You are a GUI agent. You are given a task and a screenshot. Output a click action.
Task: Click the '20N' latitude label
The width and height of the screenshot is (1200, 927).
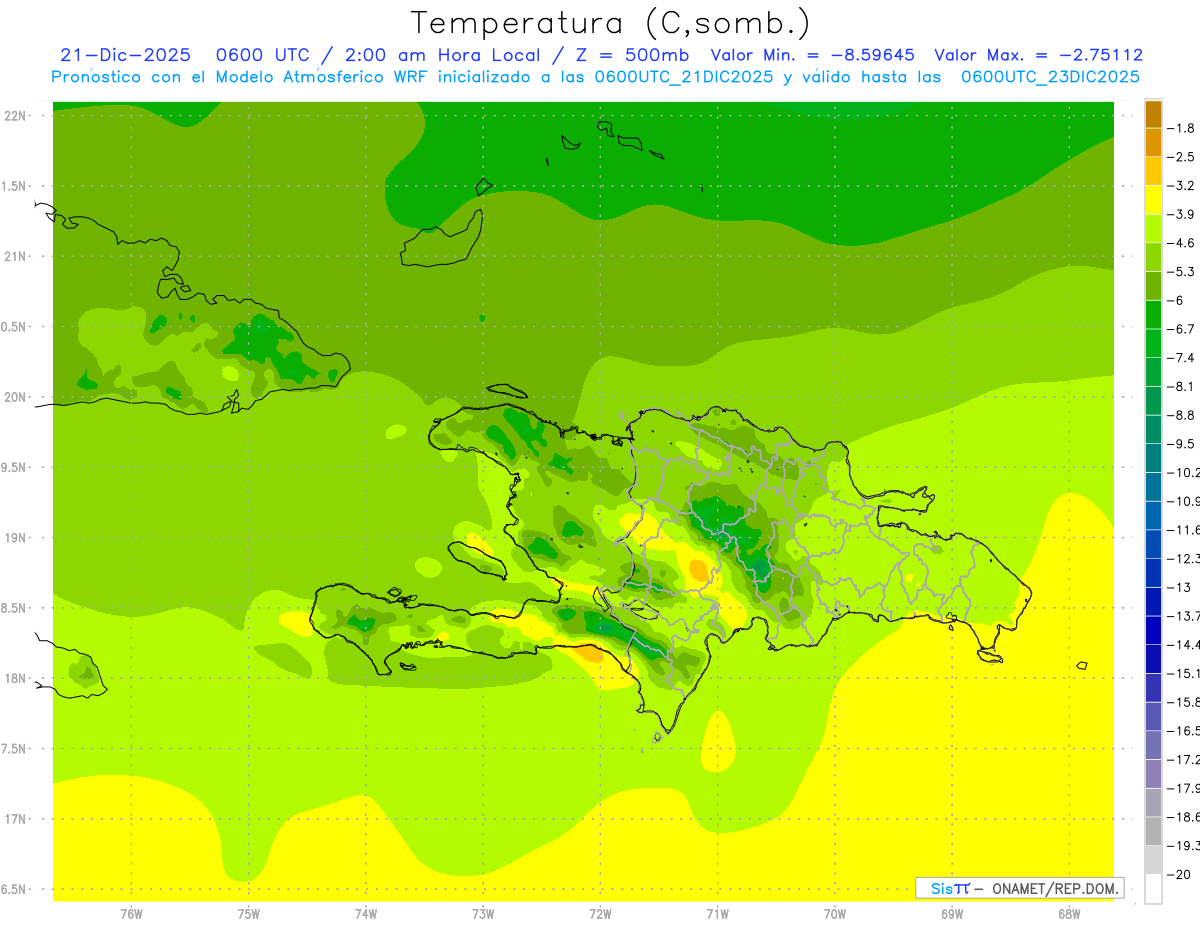point(15,397)
